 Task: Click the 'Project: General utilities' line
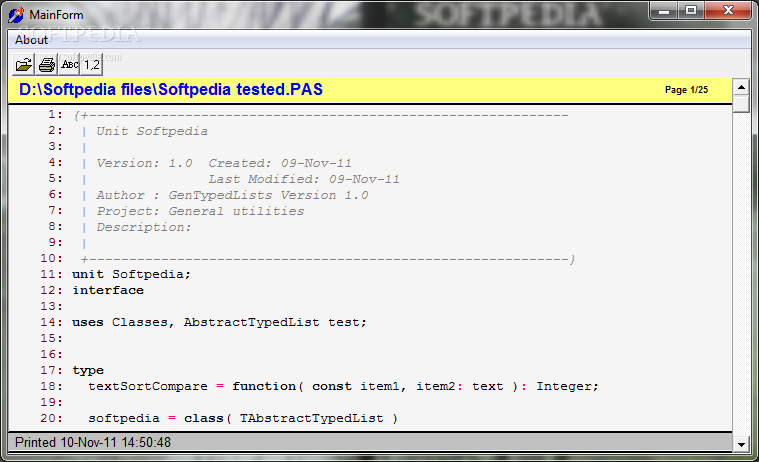pos(200,211)
